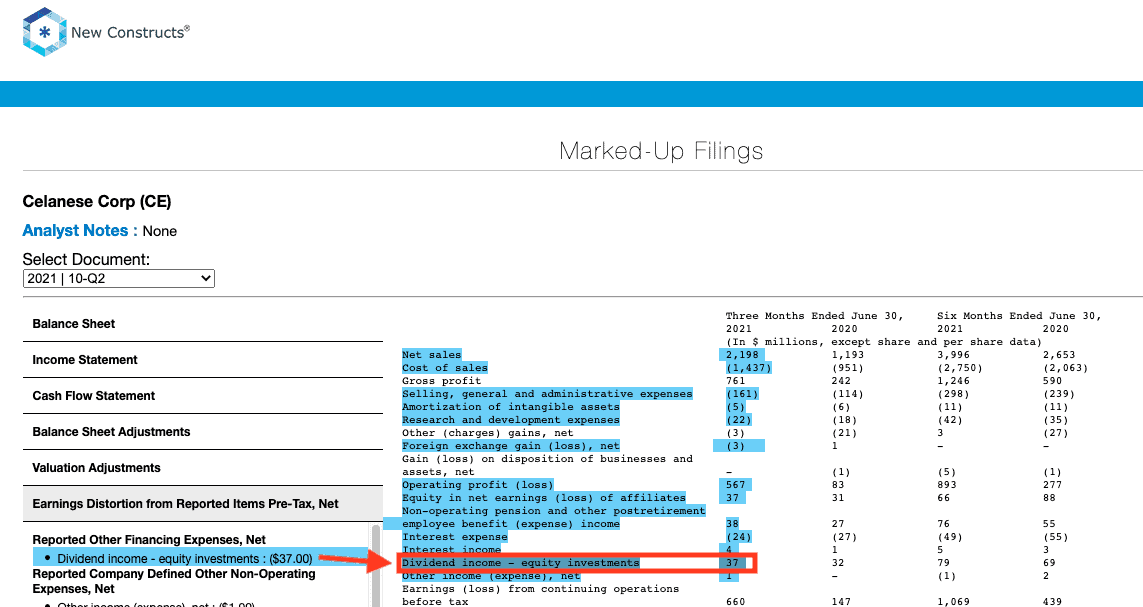Click Research and development expenses label
The height and width of the screenshot is (607, 1143).
coord(511,420)
